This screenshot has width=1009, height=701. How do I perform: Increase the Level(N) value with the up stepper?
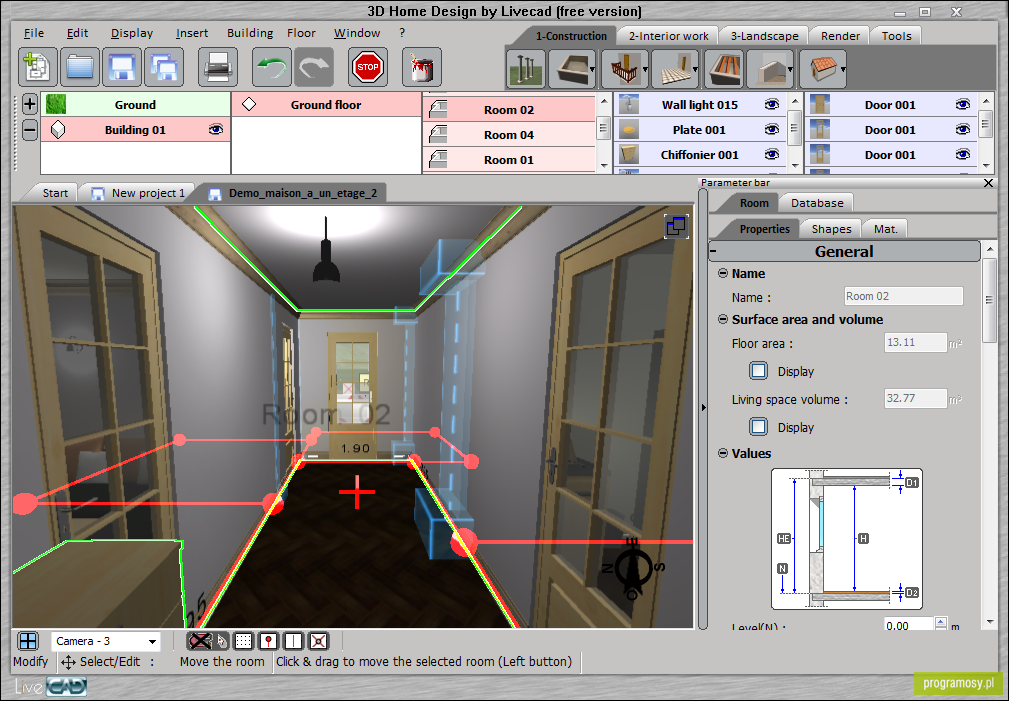click(941, 622)
